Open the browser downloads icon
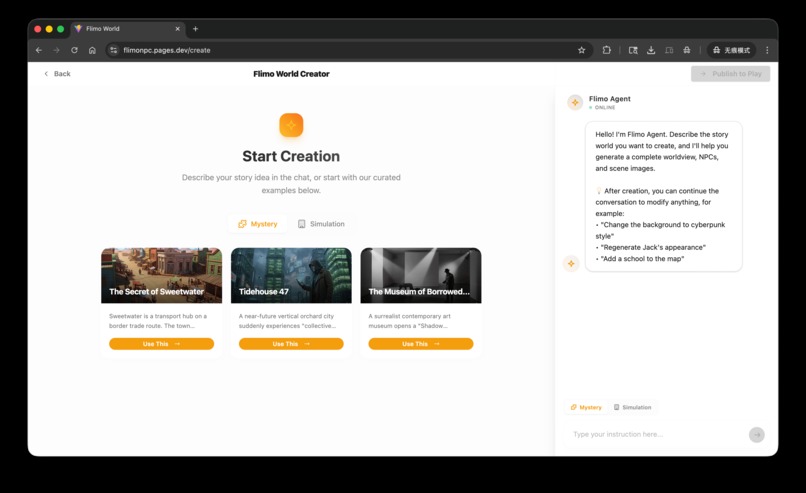 coord(651,50)
